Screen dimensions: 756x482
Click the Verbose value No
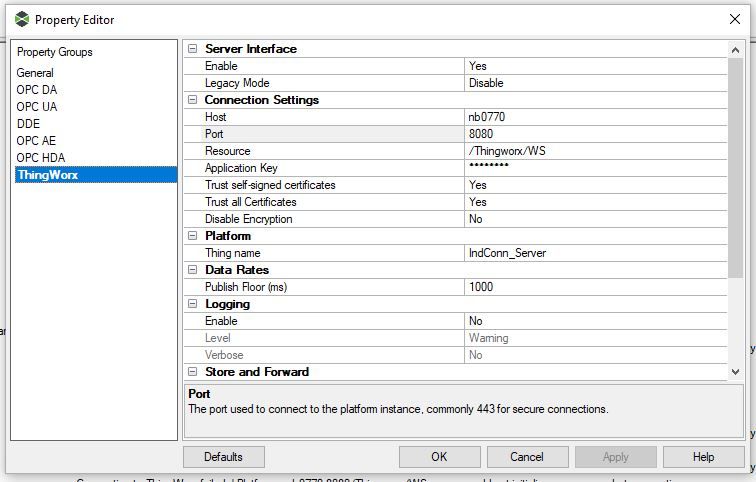[595, 355]
